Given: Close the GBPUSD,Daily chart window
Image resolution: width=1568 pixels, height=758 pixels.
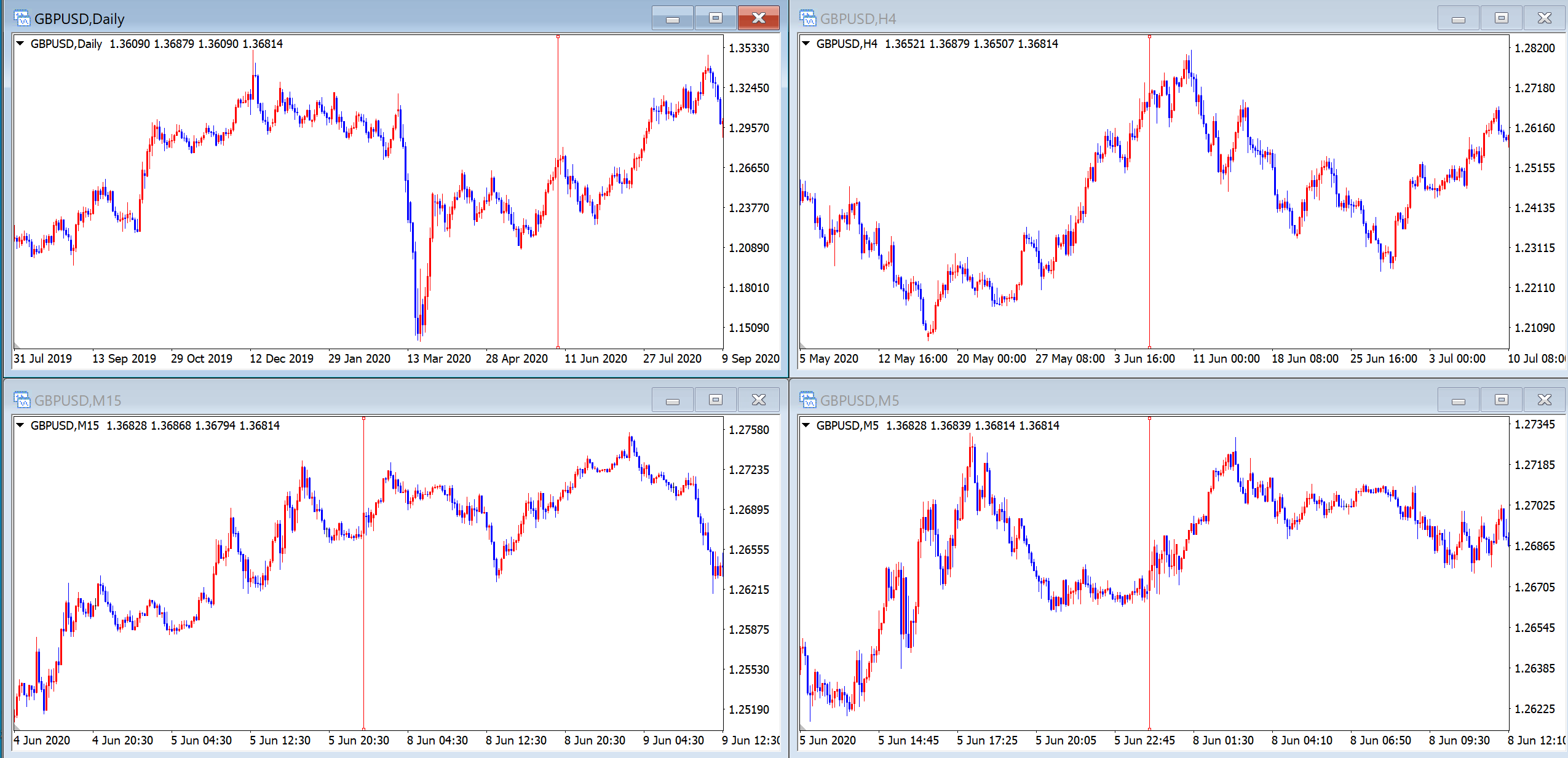Looking at the screenshot, I should click(x=759, y=18).
